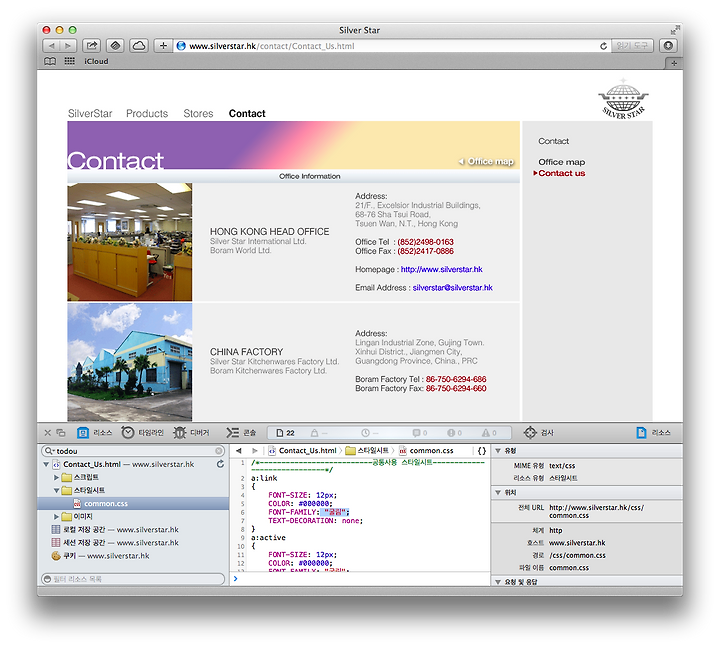Detach inspector into separate window
720x648 pixels.
coord(61,433)
